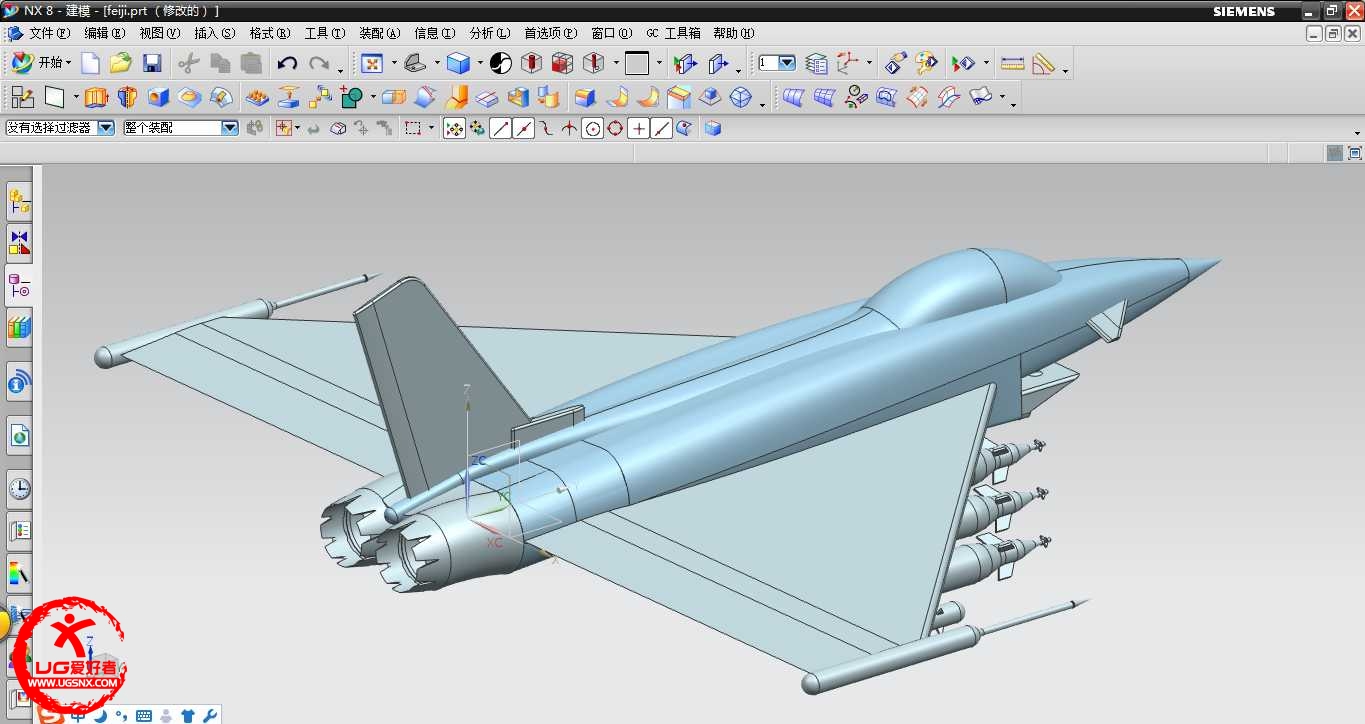Toggle the snap to arc center option
This screenshot has width=1365, height=724.
[x=593, y=129]
